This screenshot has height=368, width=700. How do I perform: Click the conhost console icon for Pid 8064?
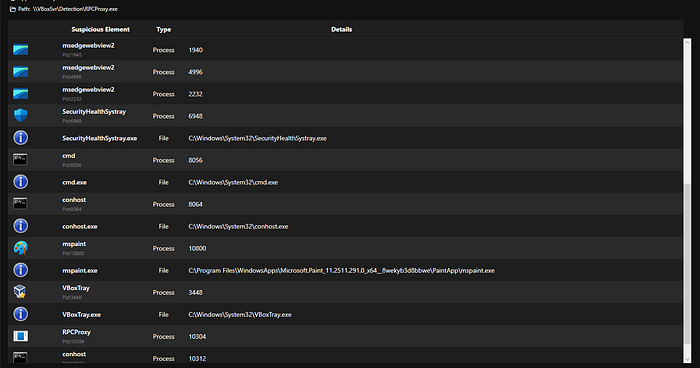pyautogui.click(x=20, y=204)
